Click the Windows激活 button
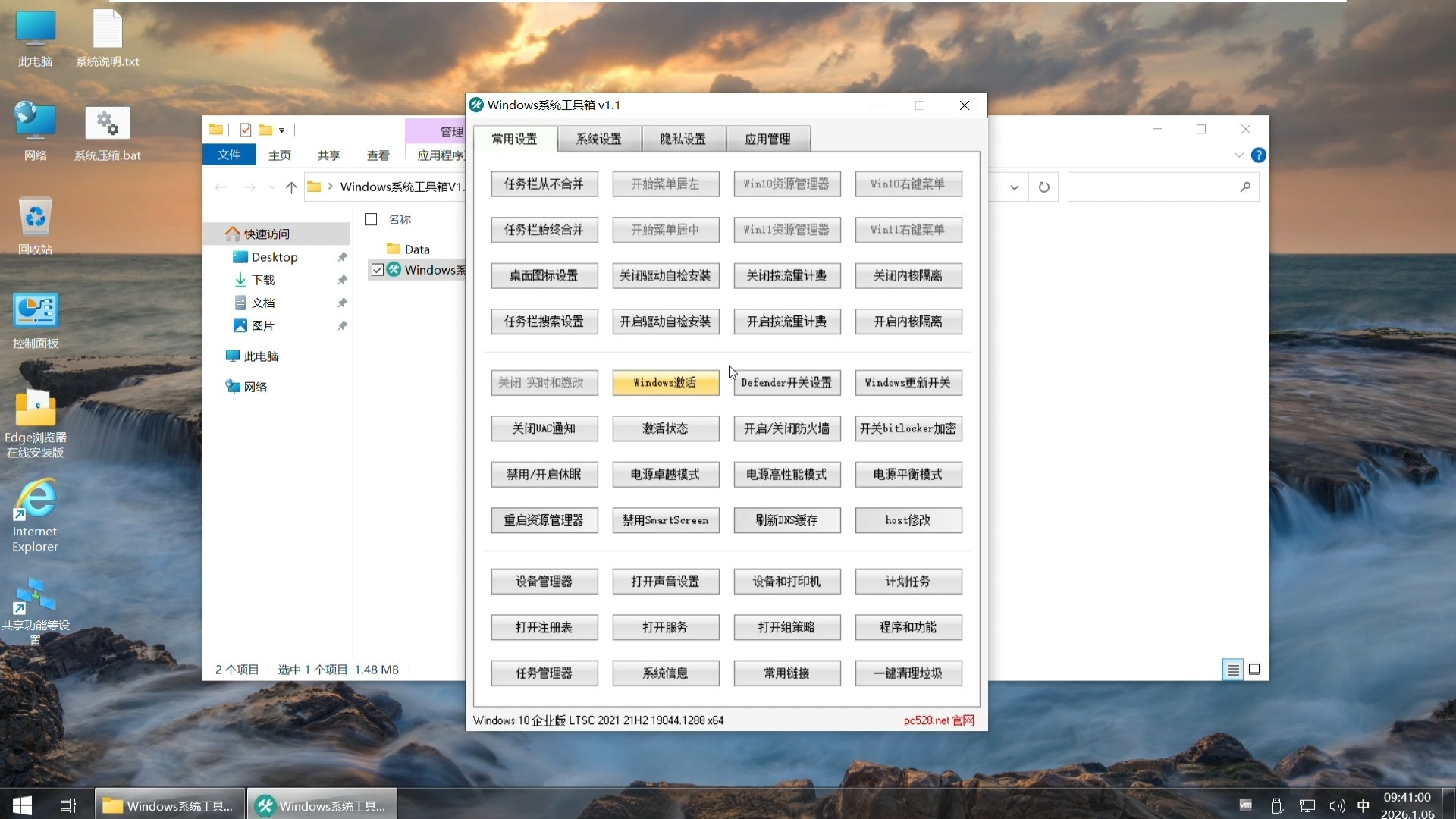The height and width of the screenshot is (819, 1456). (x=666, y=383)
